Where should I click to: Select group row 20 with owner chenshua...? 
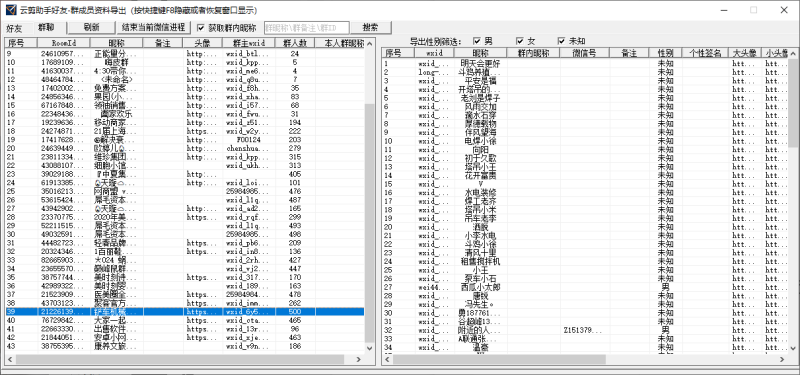click(185, 148)
